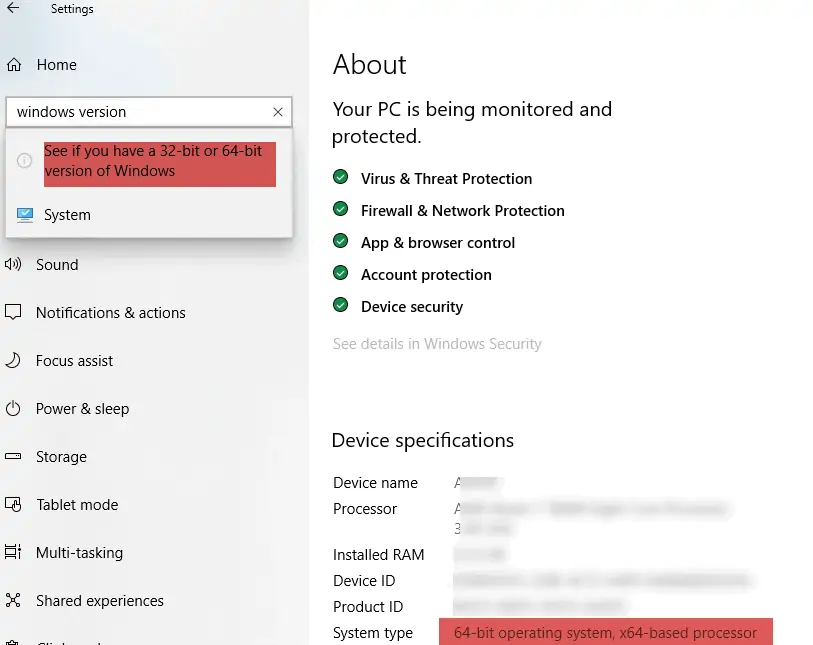Click in the windows version search field
Image resolution: width=813 pixels, height=645 pixels.
140,112
